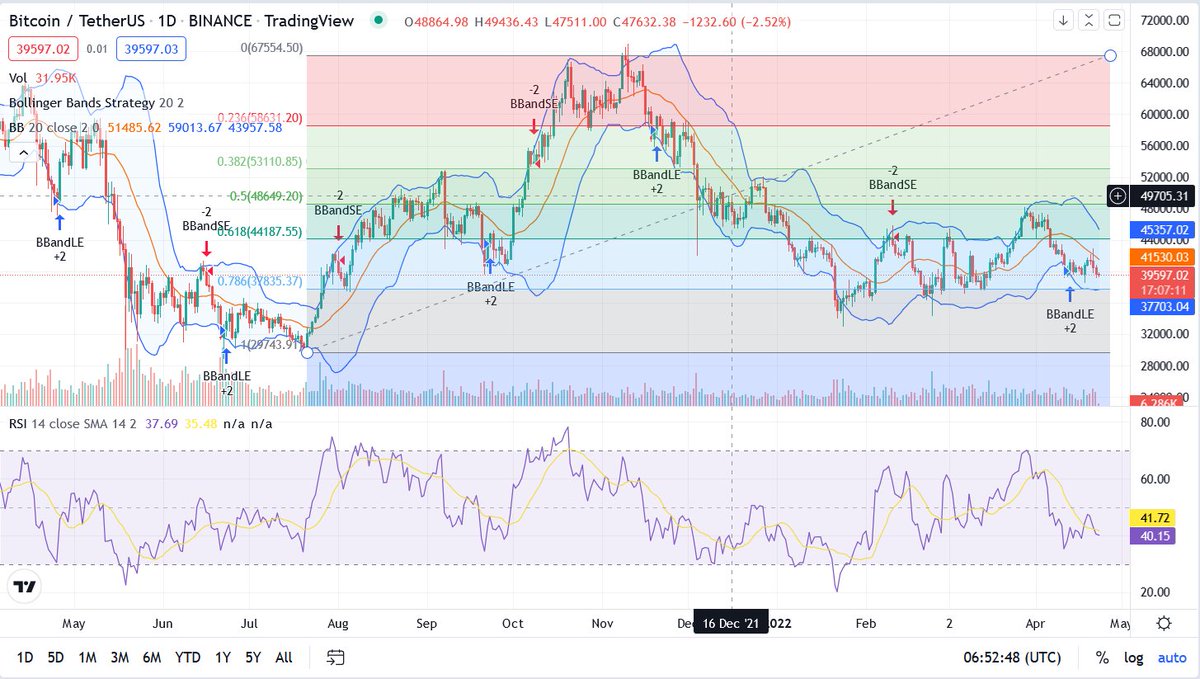Click the BBandLE arrow marker in April 2022
The height and width of the screenshot is (679, 1200).
coord(1070,295)
